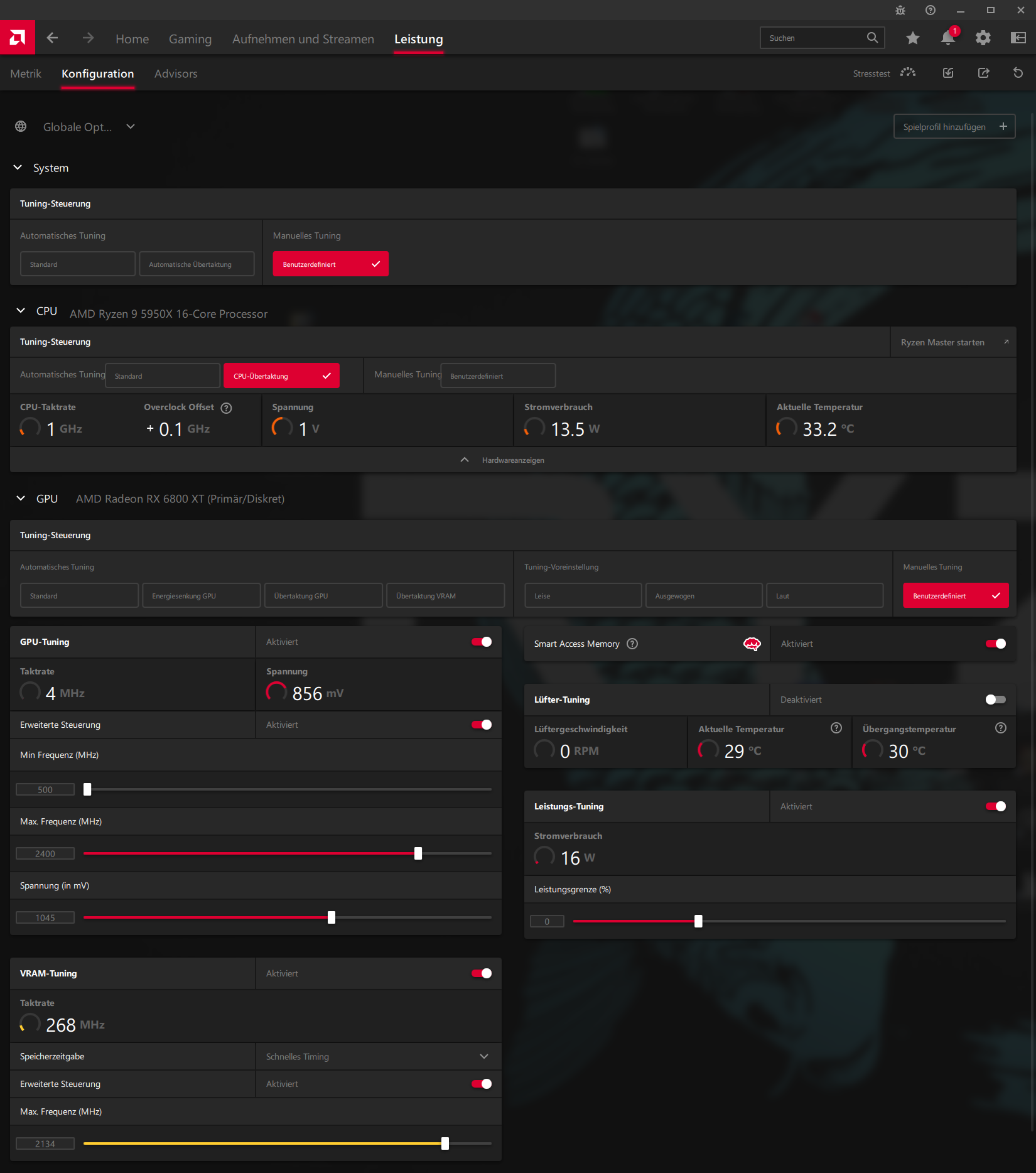
Task: Click the export profile icon
Action: (x=984, y=73)
